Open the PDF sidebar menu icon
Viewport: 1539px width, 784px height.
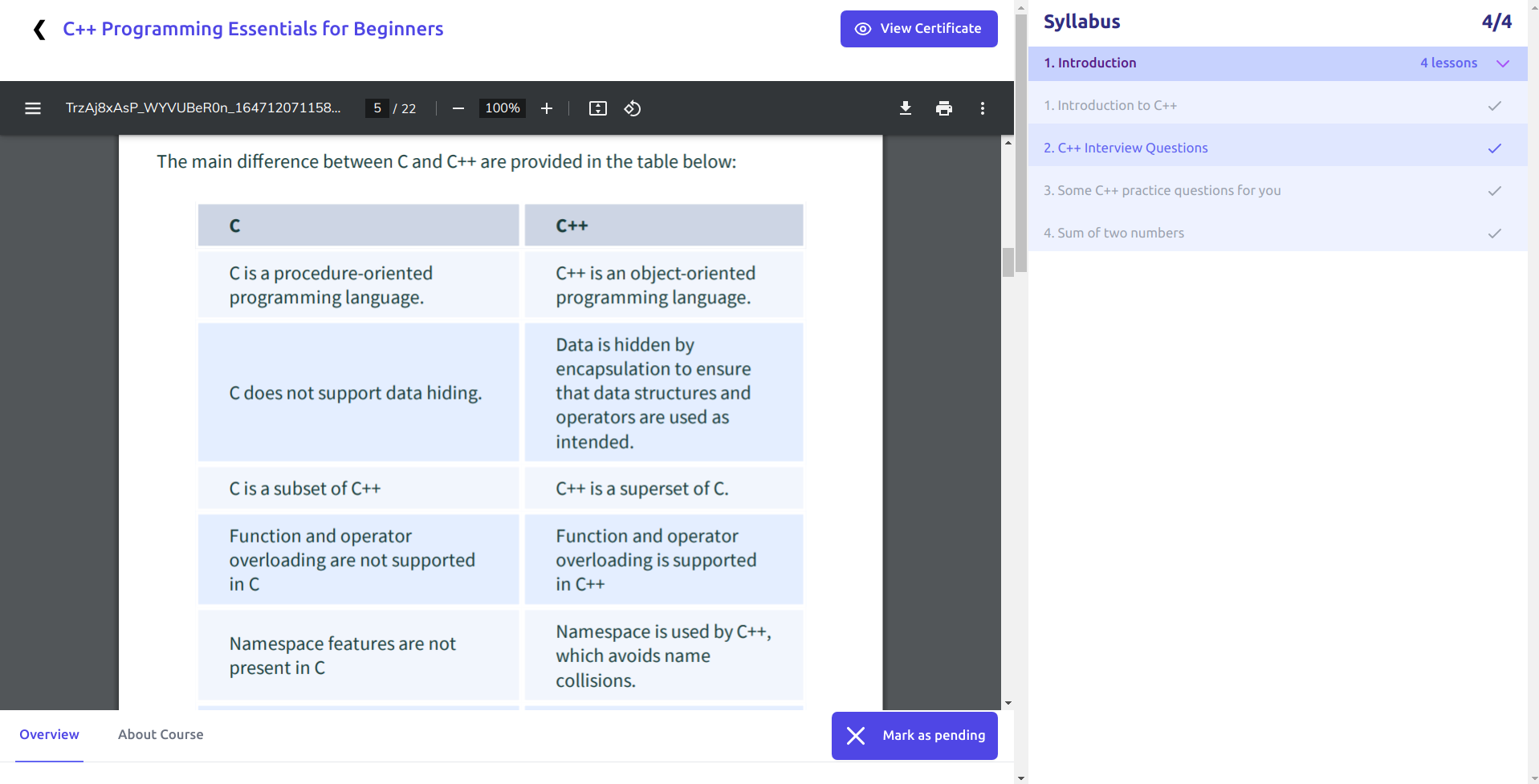point(33,108)
